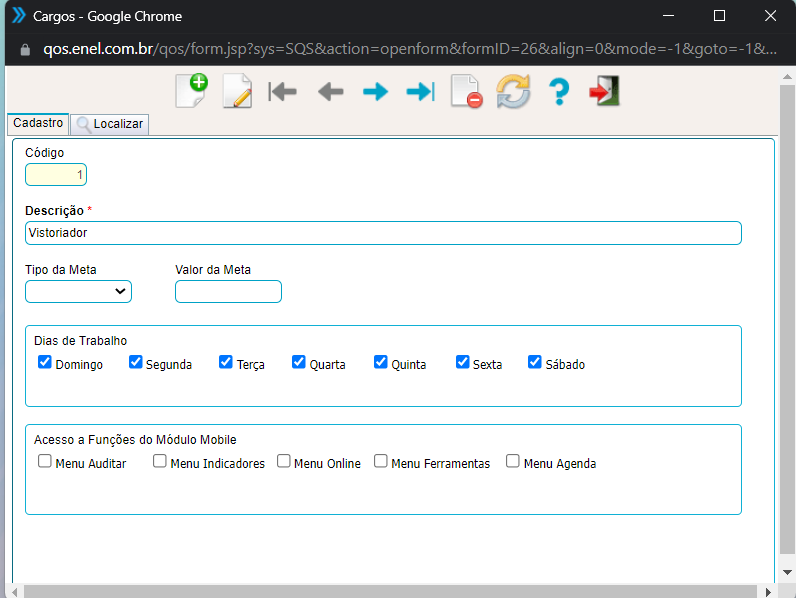Click the Valor da Meta input field

(228, 291)
